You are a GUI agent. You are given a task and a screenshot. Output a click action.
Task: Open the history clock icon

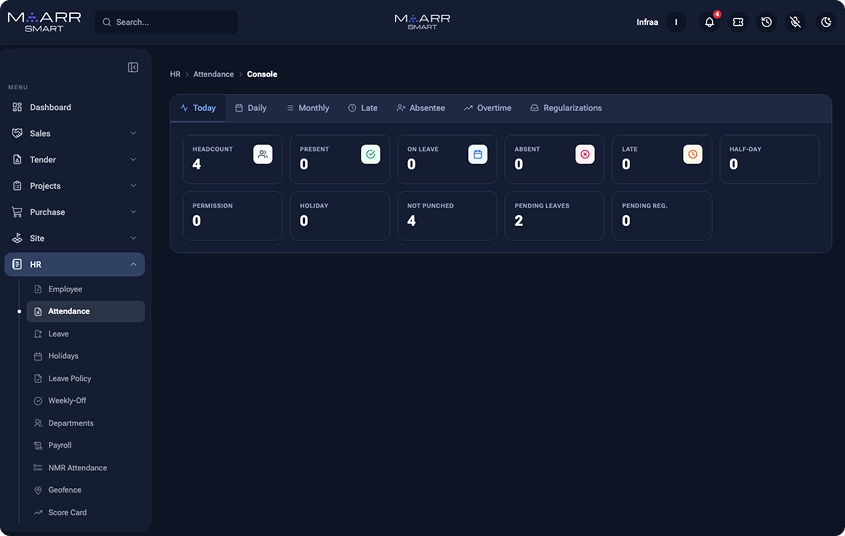(x=766, y=22)
